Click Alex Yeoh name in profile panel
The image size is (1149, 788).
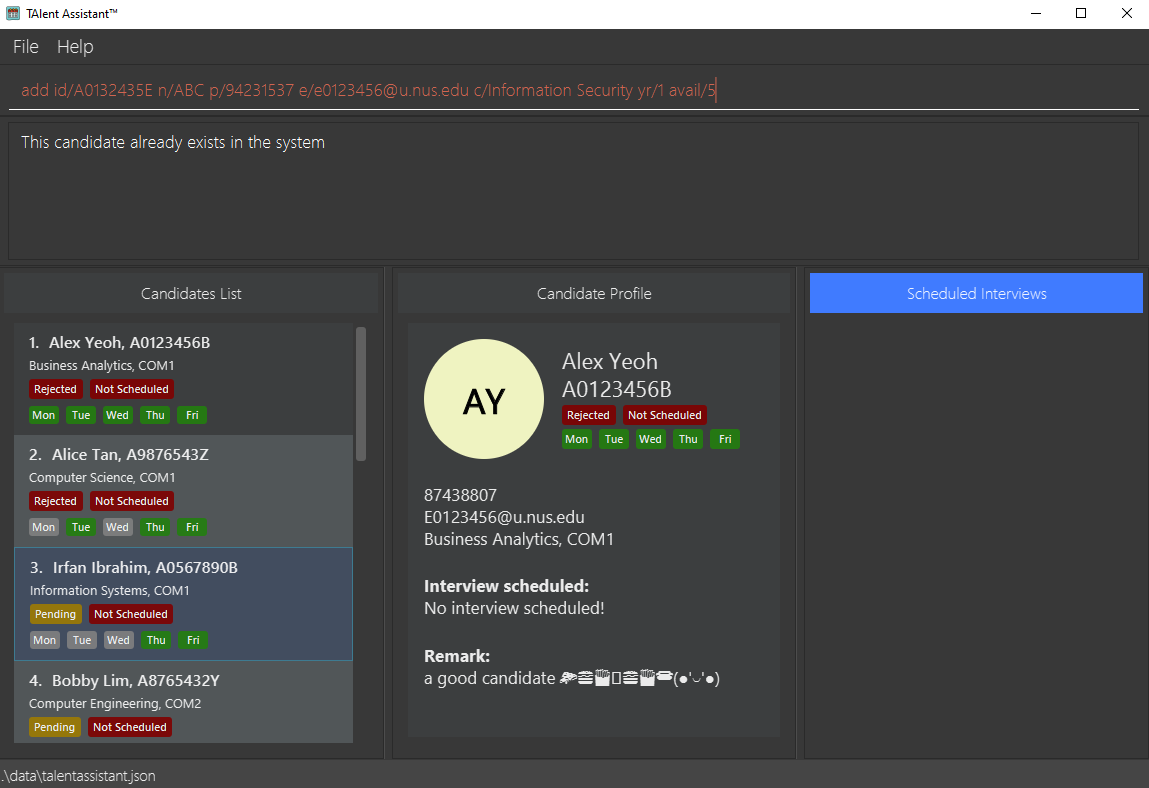tap(610, 361)
